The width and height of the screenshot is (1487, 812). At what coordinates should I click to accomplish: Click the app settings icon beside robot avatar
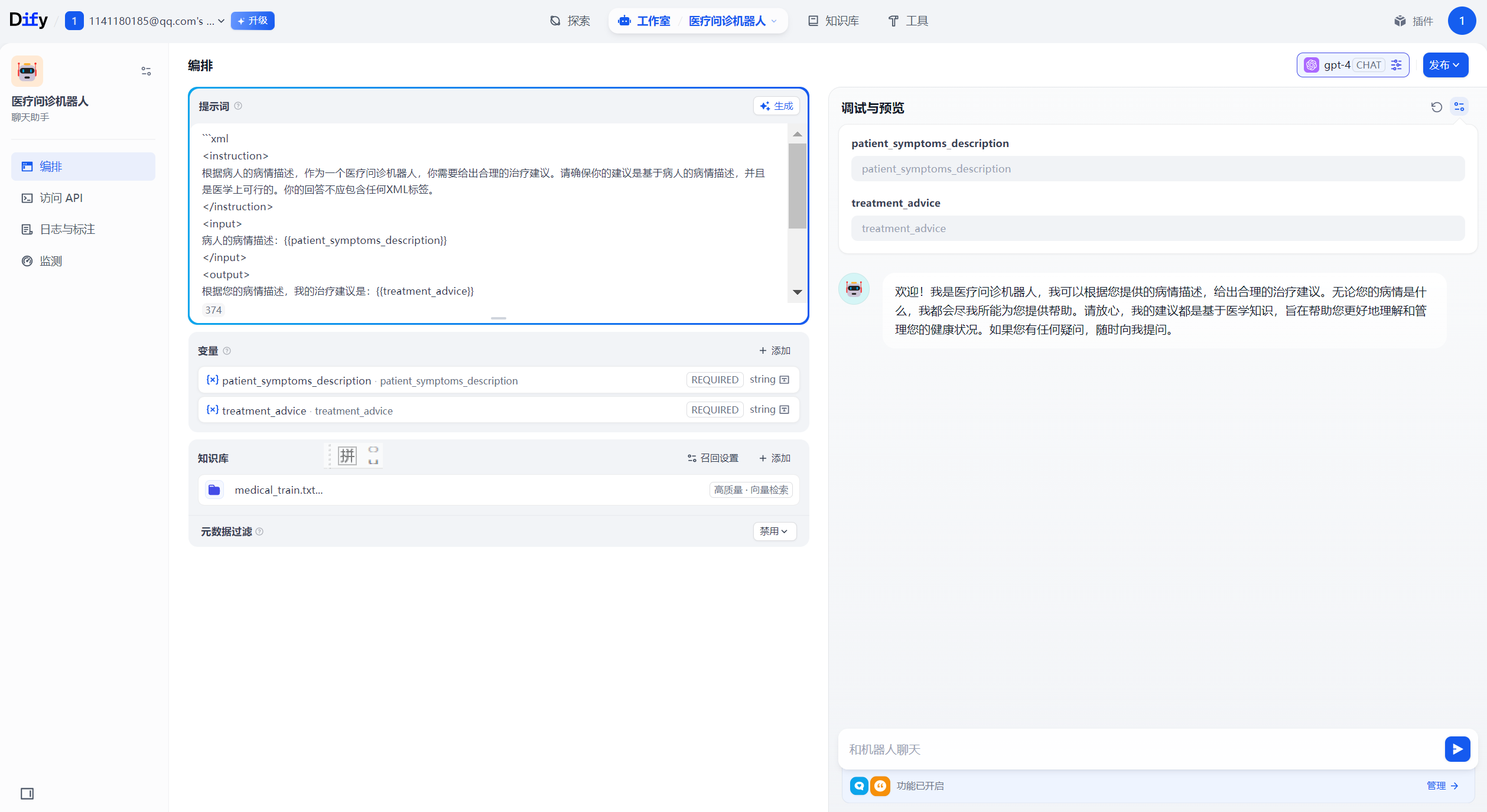146,71
